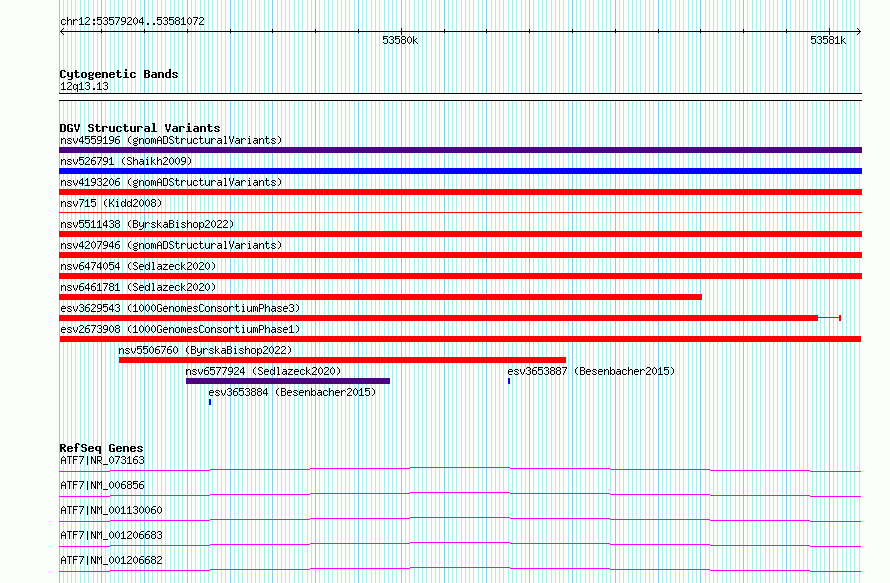Click the small blue esv3653887 marker
890x583 pixels.
509,381
